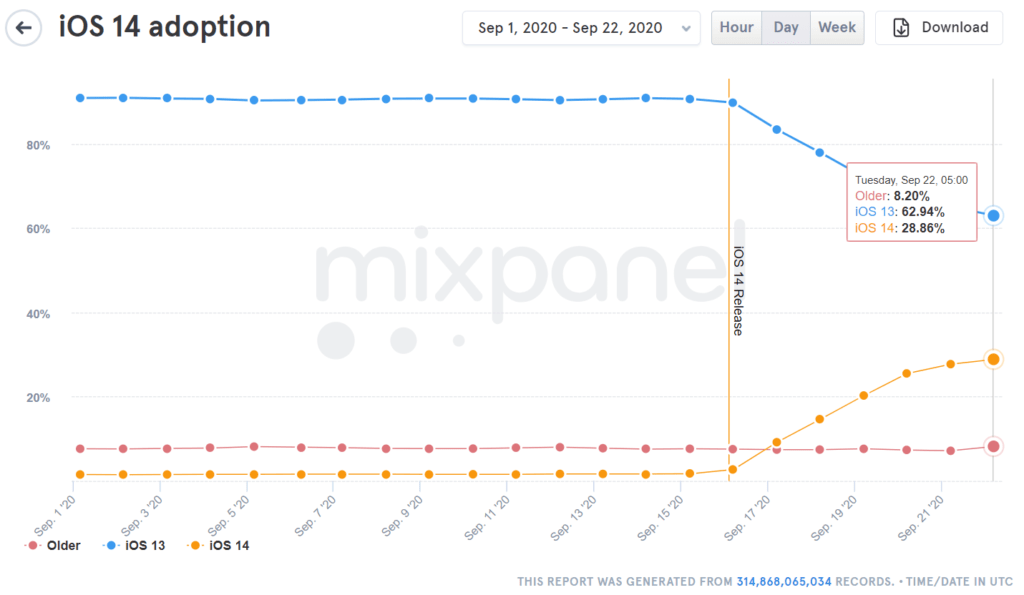Click the highlighted iOS 13 Sep 22 data point
Viewport: 1024px width, 595px height.
pos(993,215)
